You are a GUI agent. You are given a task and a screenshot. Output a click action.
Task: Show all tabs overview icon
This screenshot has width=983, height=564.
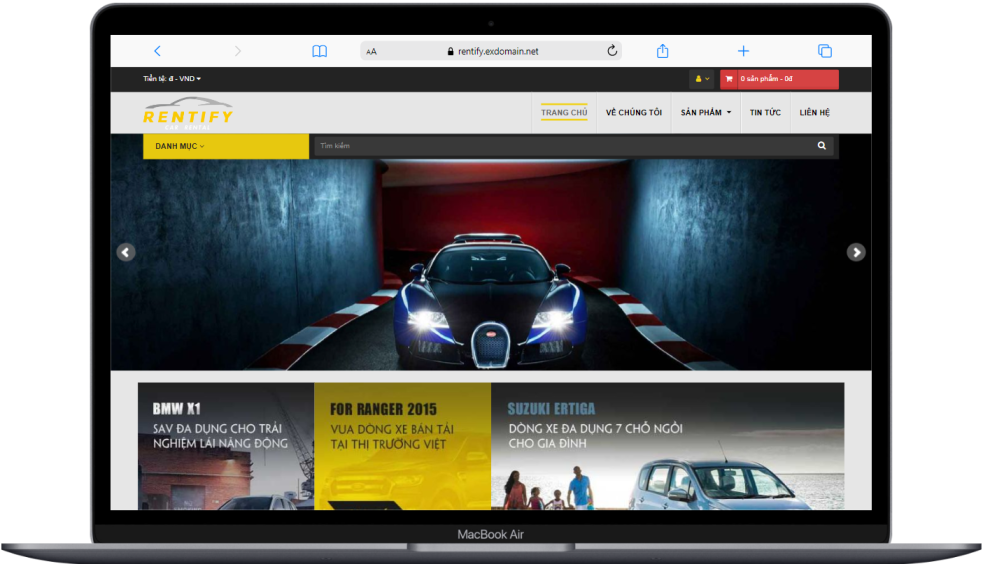coord(825,51)
